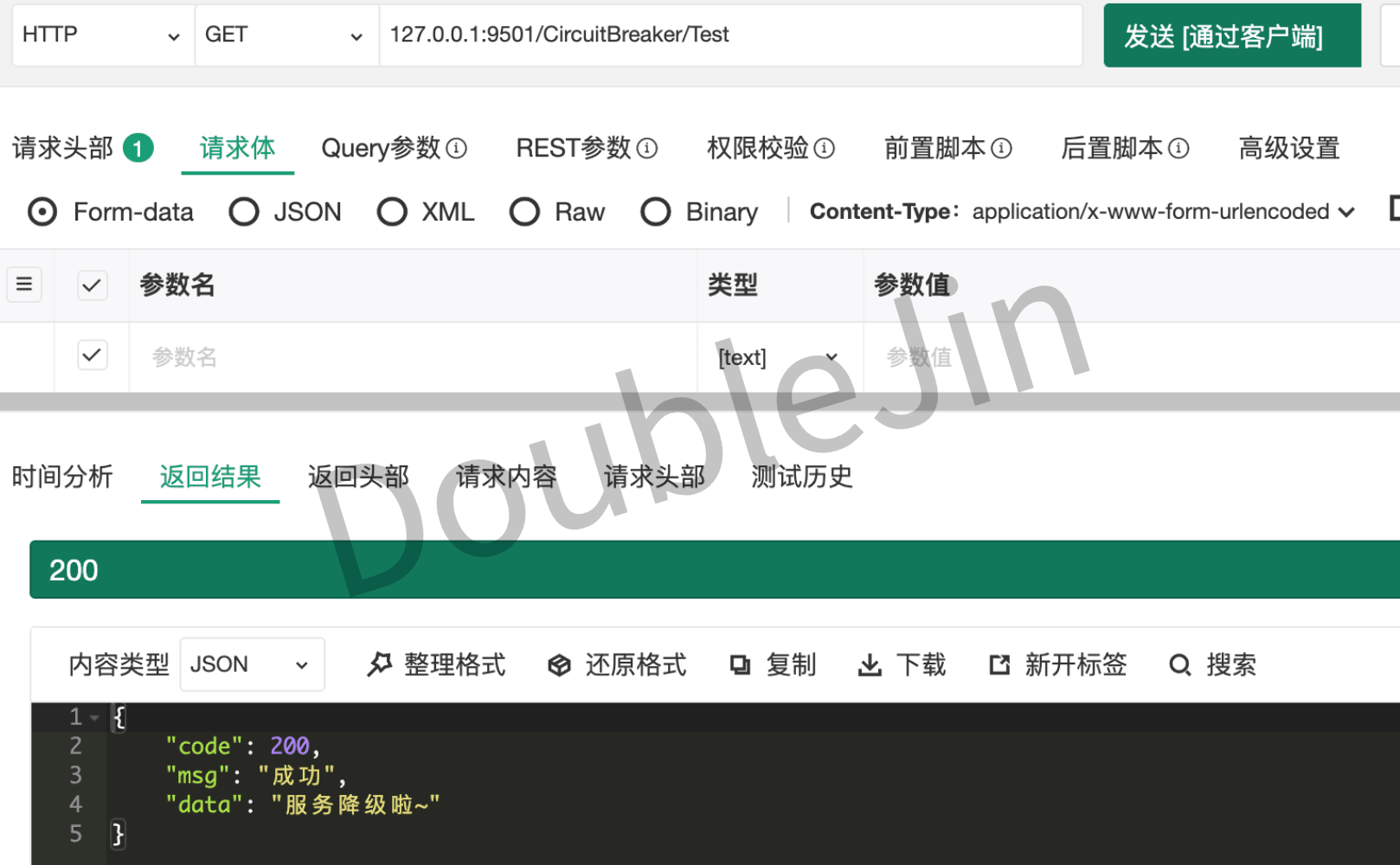Image resolution: width=1400 pixels, height=865 pixels.
Task: Switch to the 权限校验 tab
Action: 758,148
